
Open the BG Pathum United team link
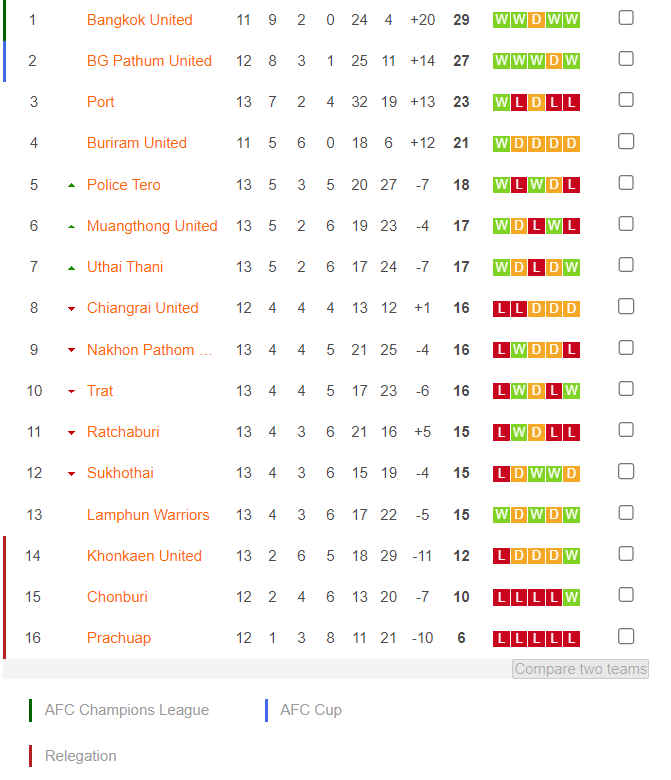click(149, 61)
